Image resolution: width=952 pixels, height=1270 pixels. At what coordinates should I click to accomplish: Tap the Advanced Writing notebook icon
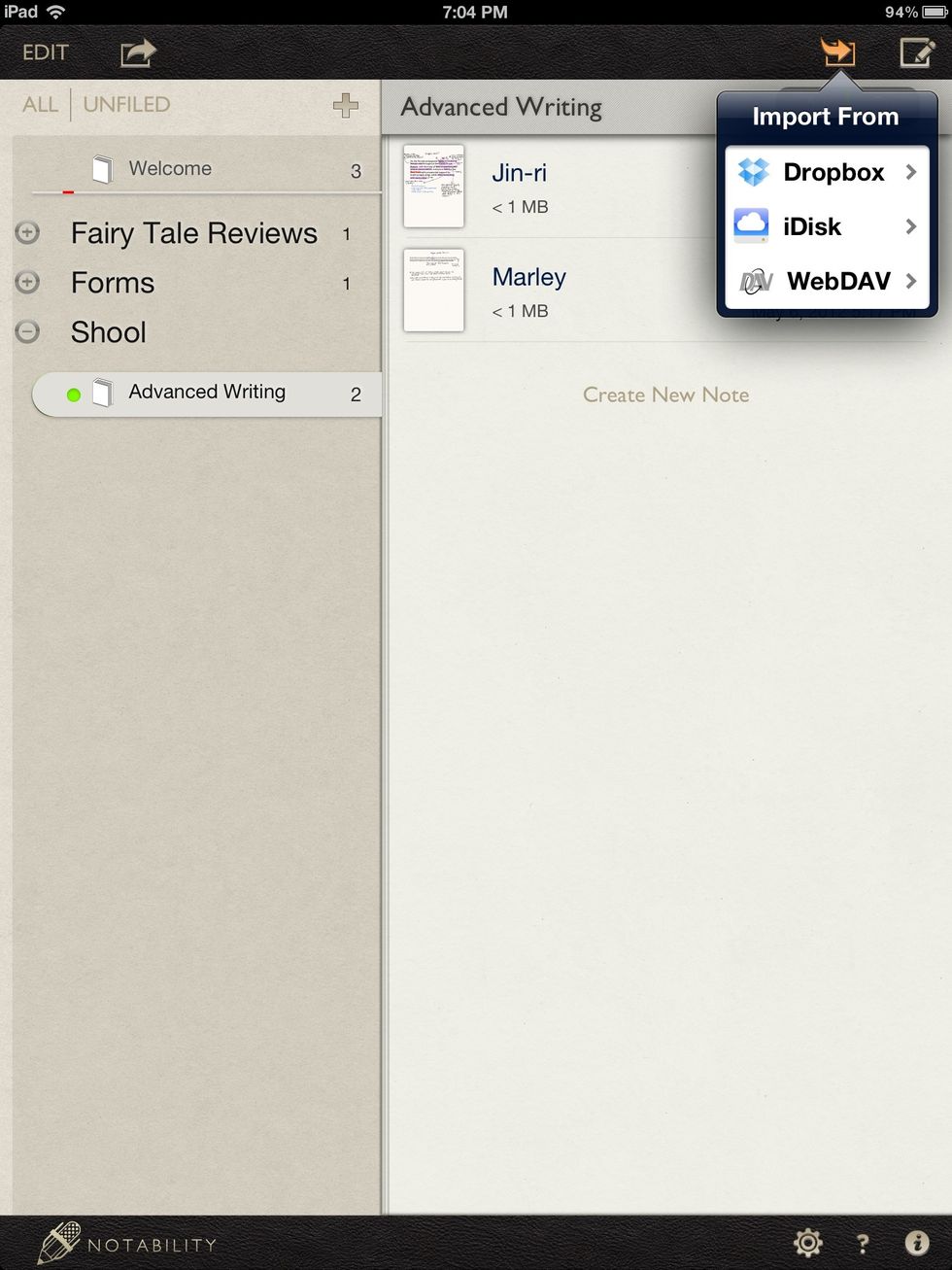click(102, 393)
